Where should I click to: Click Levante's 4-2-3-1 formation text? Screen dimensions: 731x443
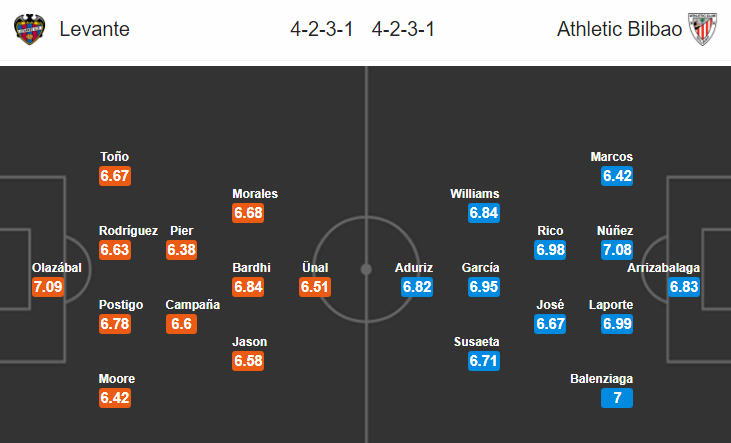click(x=322, y=29)
